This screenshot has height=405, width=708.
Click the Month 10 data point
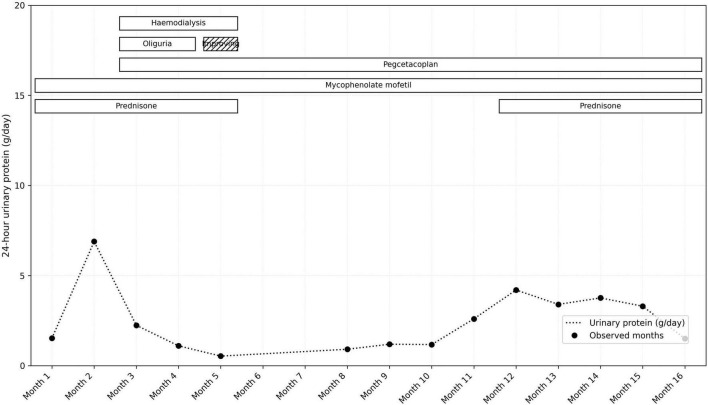[x=432, y=344]
